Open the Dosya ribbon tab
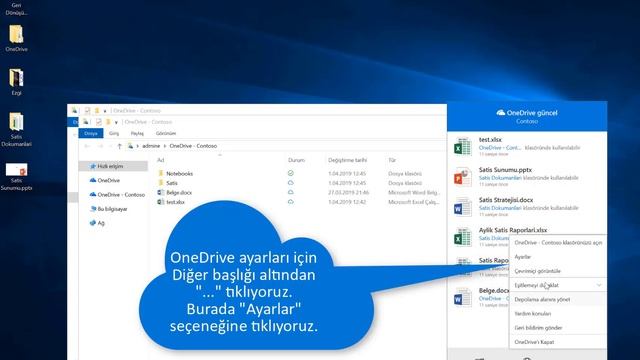640x360 pixels. click(x=91, y=133)
